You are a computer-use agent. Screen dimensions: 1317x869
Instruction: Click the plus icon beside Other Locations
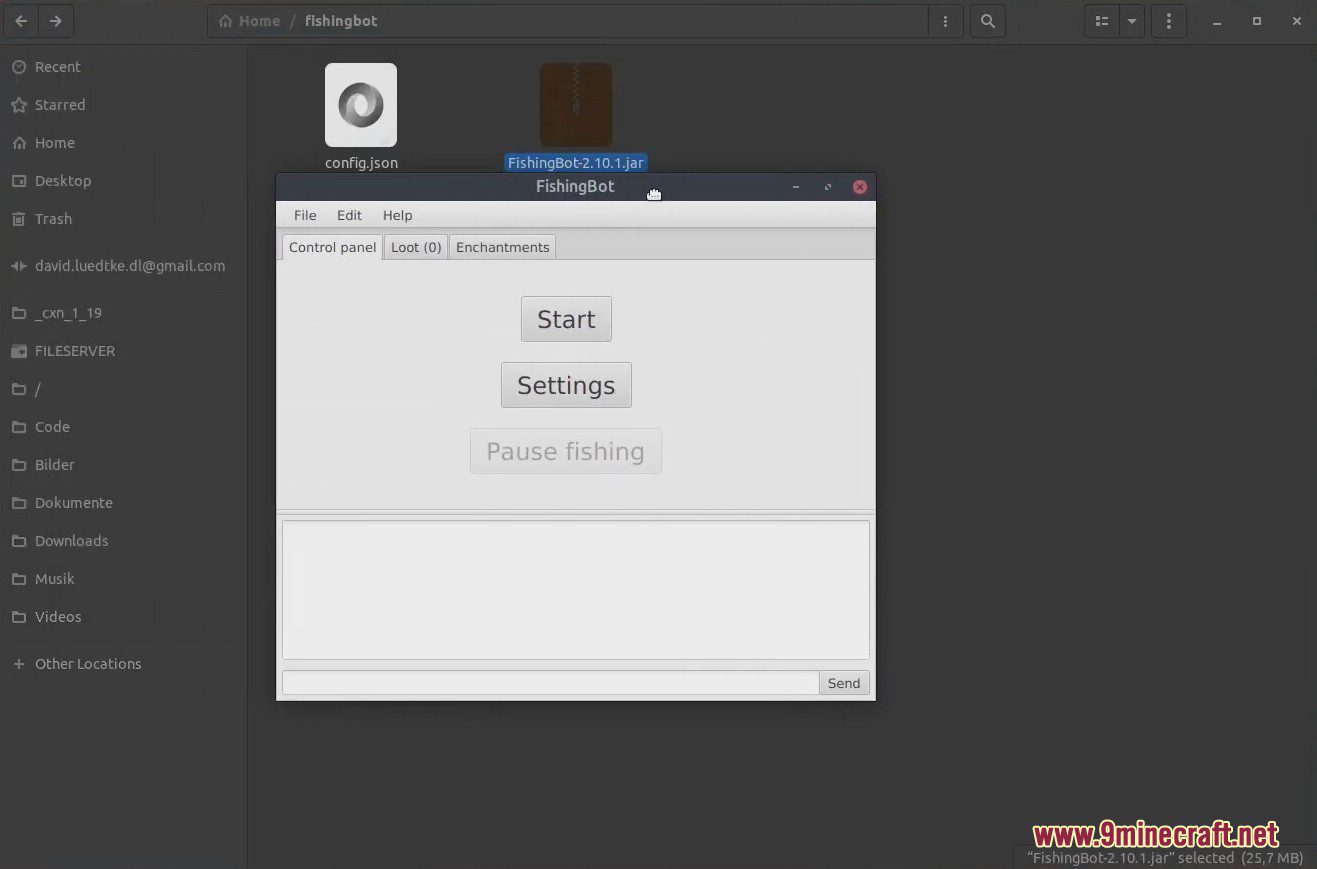coord(18,664)
